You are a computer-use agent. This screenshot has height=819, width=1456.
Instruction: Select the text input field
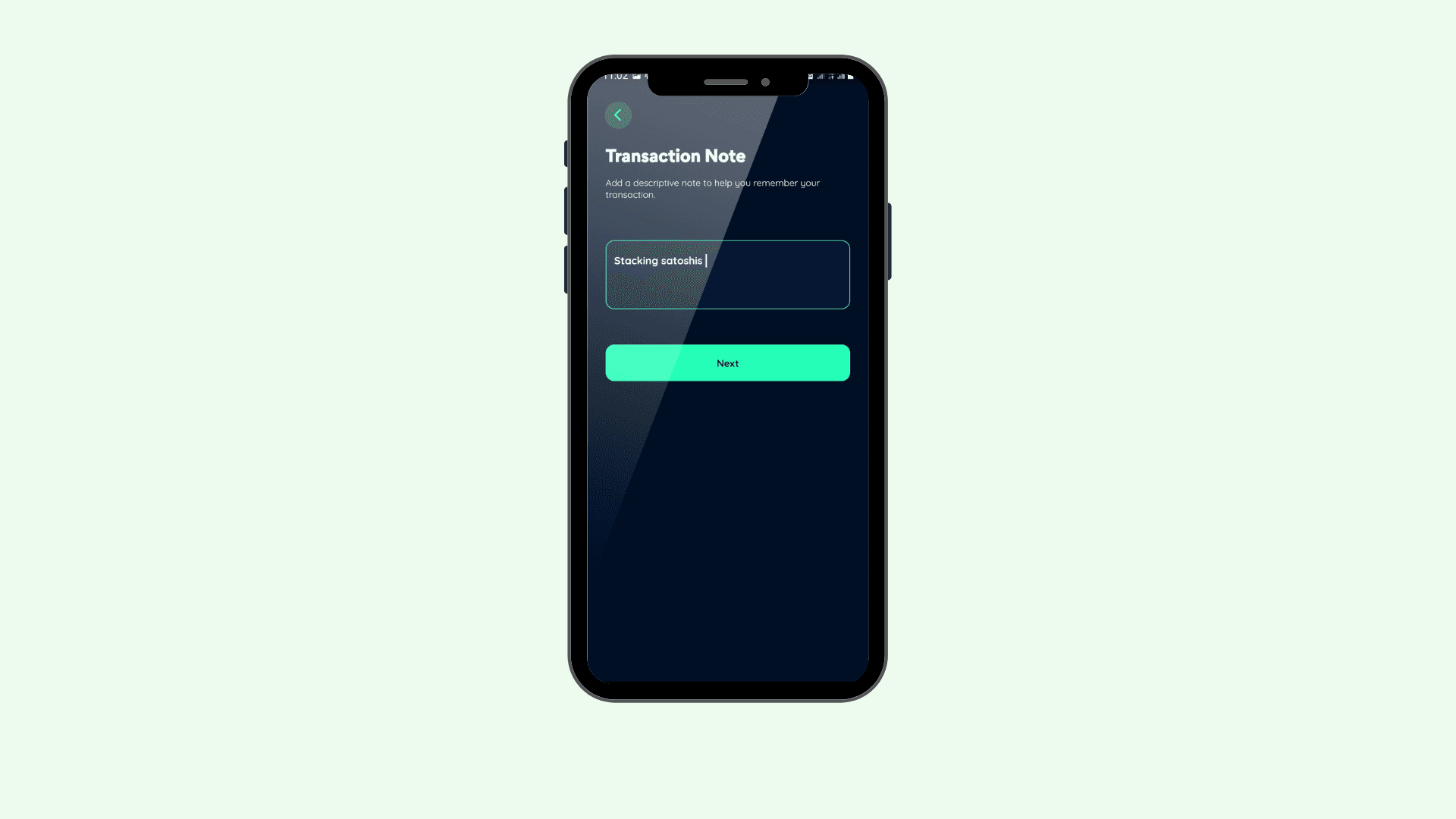(727, 274)
